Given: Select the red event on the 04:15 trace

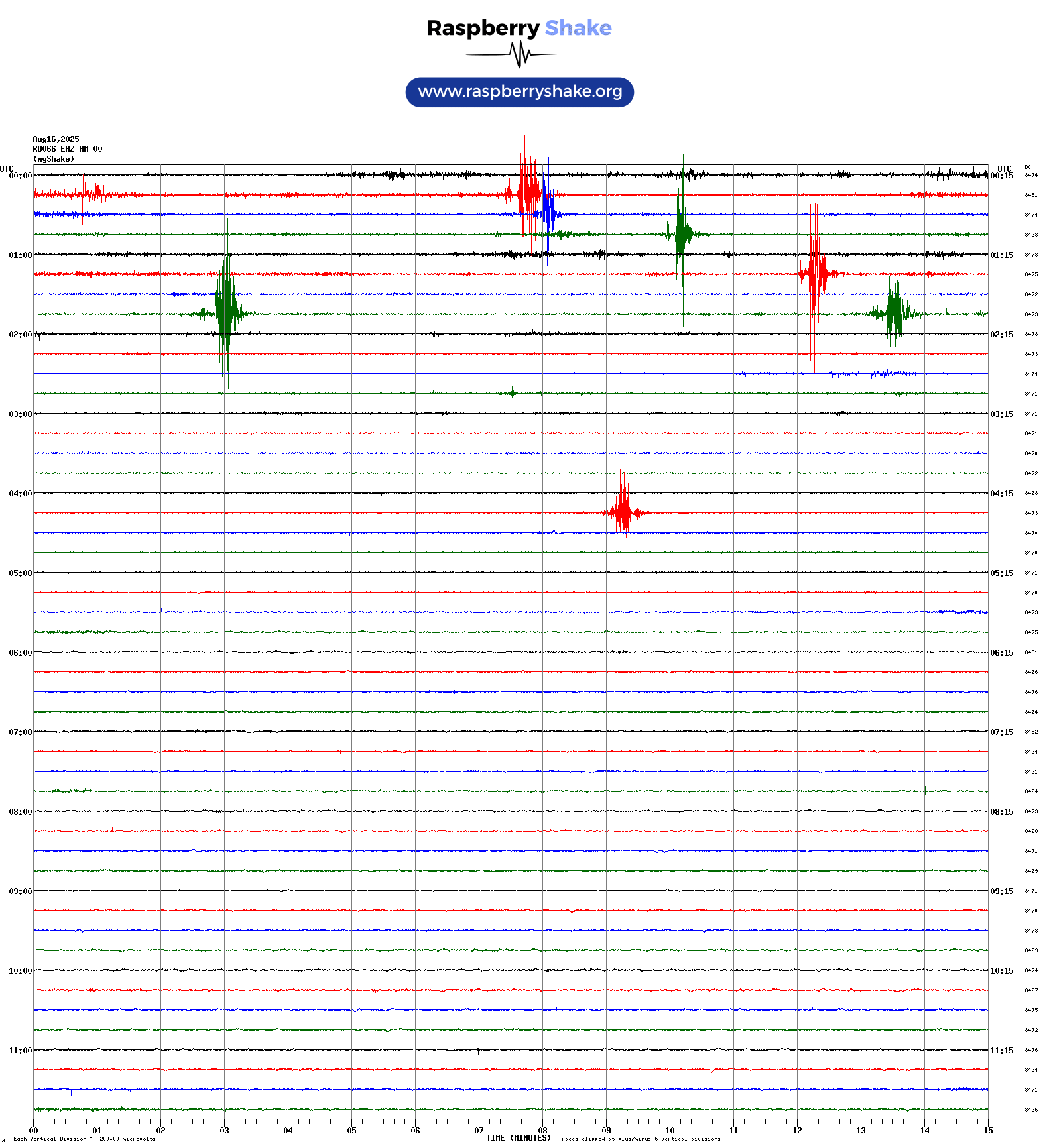Looking at the screenshot, I should (623, 512).
